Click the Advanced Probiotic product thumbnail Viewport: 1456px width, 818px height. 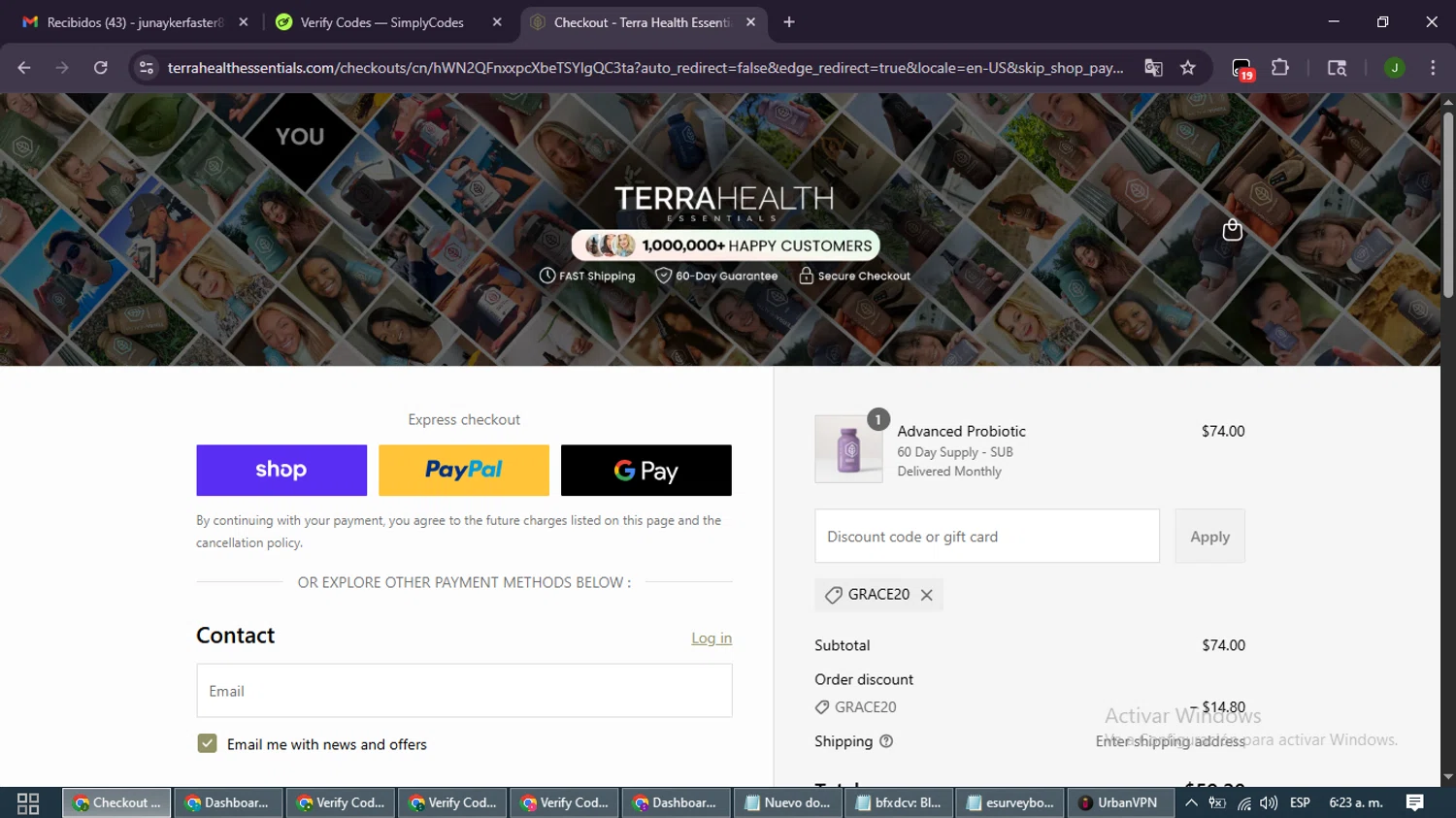[x=848, y=449]
